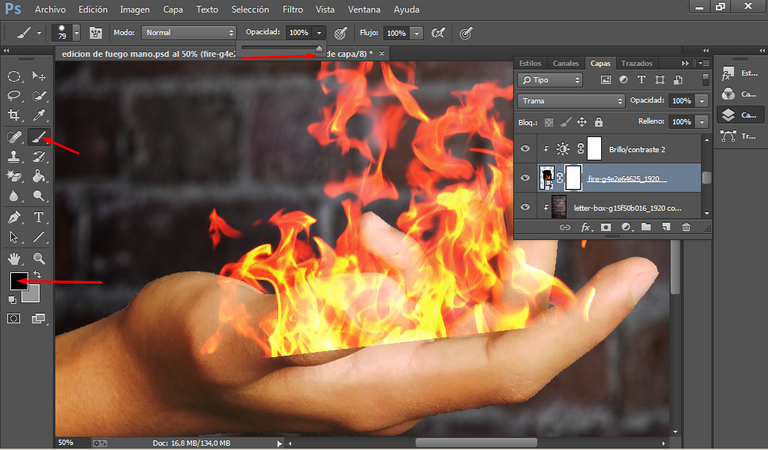Open the Texto menu
The height and width of the screenshot is (450, 768).
207,9
